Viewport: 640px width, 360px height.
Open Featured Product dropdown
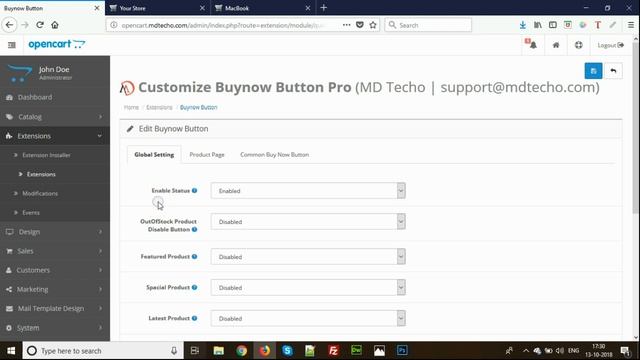[x=308, y=257]
